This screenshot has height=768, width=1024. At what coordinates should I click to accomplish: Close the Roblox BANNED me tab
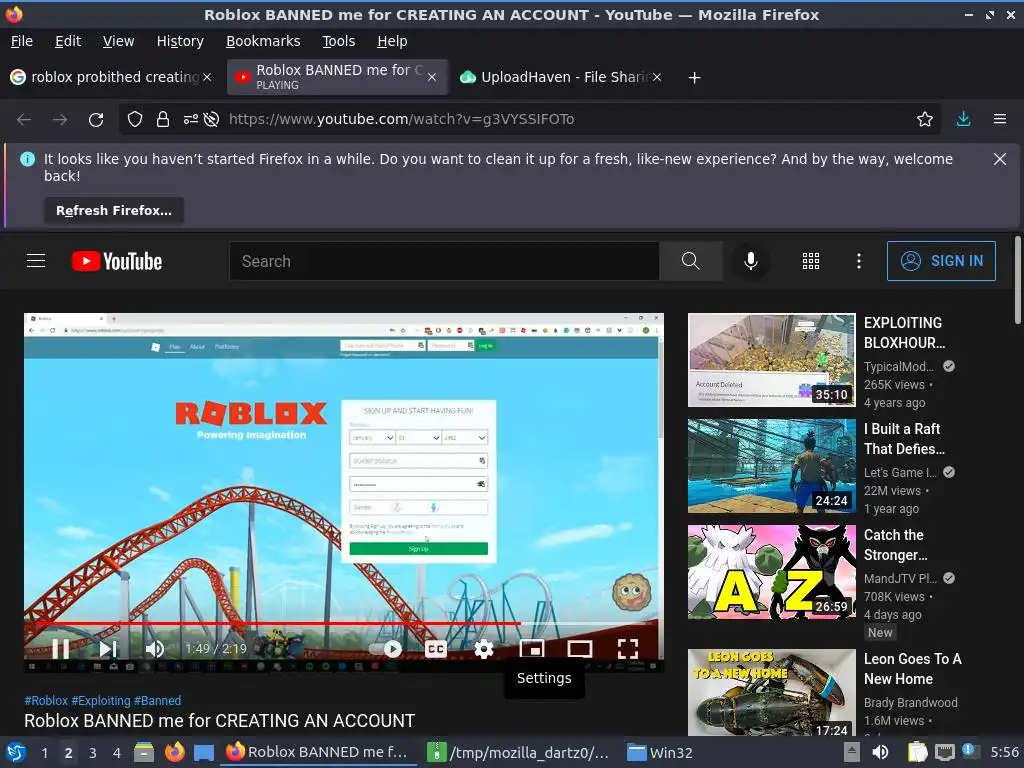click(432, 77)
